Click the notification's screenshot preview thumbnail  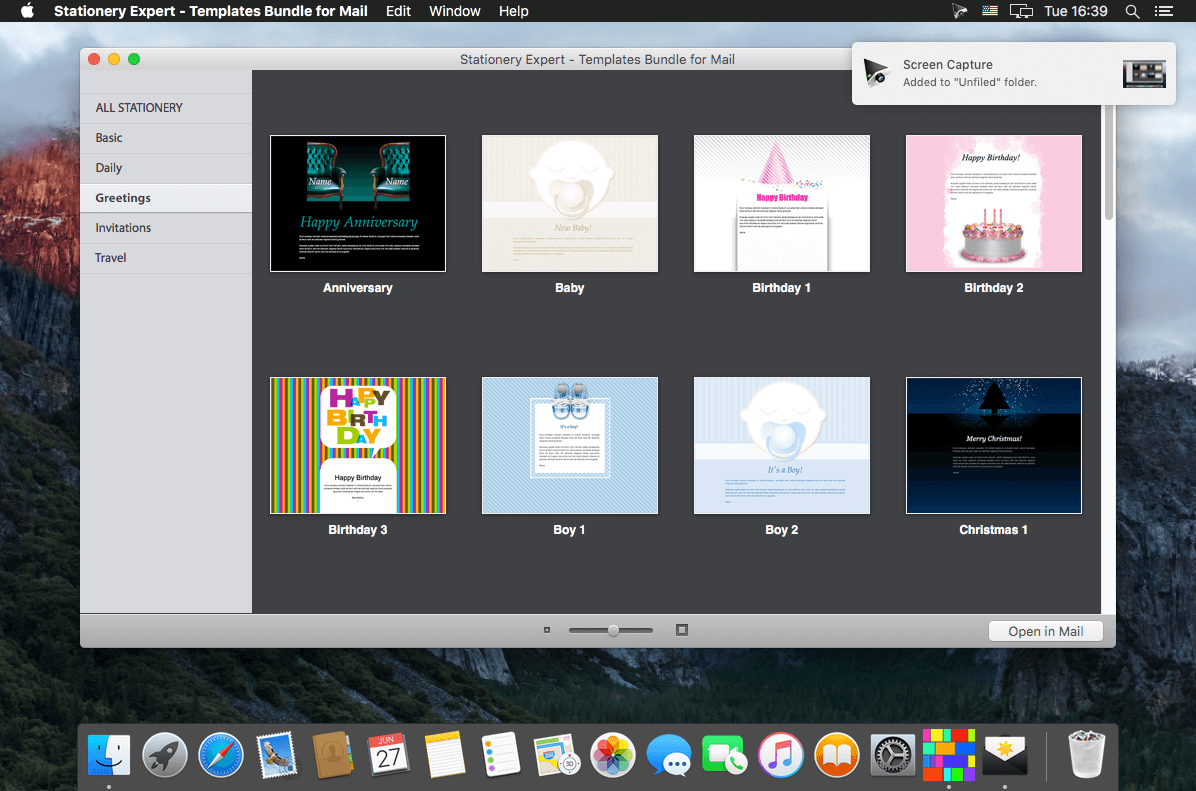click(x=1144, y=73)
